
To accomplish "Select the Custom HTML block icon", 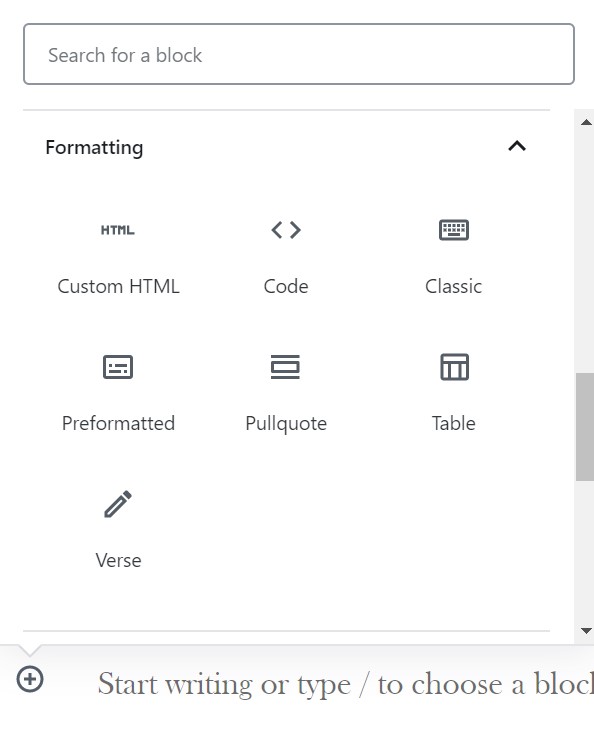I will [x=118, y=230].
